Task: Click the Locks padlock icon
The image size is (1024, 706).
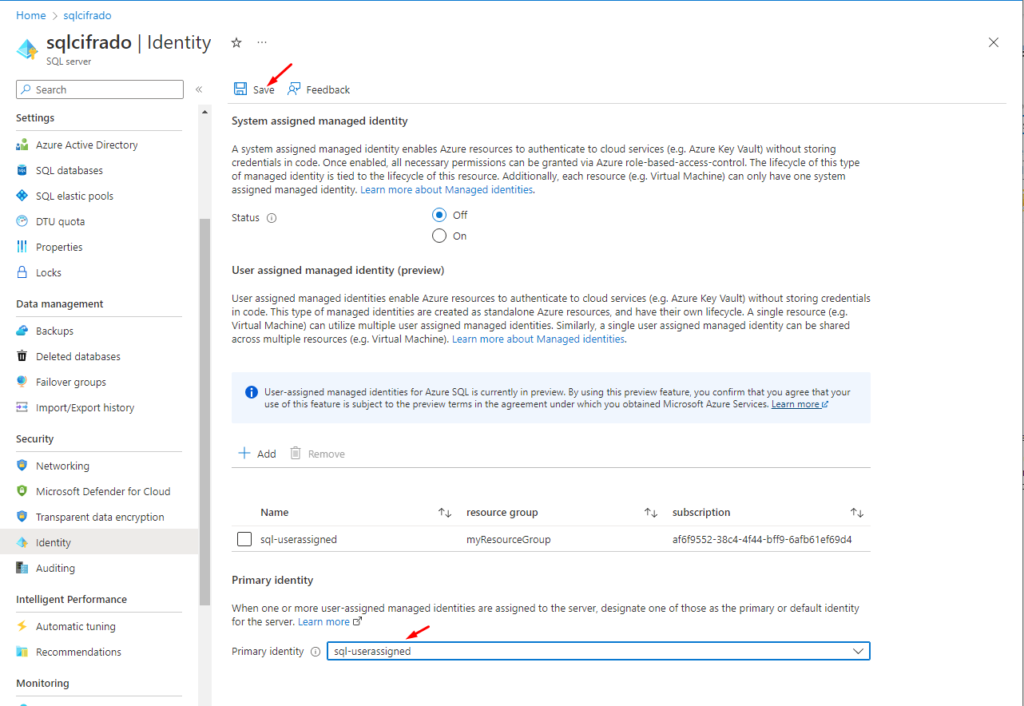Action: click(x=22, y=272)
